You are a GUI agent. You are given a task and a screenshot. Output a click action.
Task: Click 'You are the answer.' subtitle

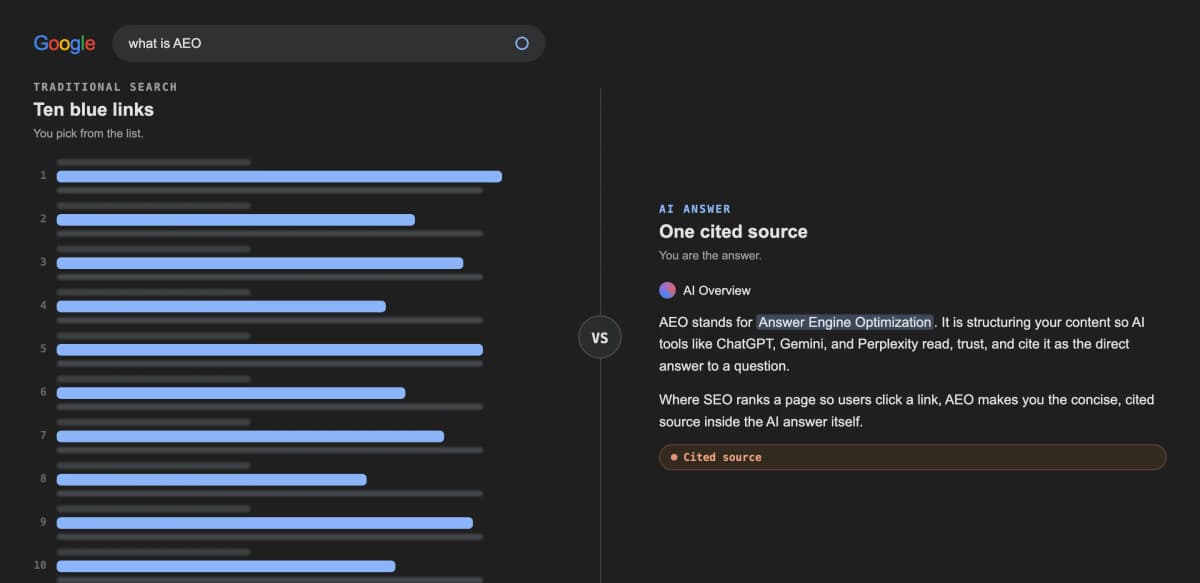click(x=710, y=256)
